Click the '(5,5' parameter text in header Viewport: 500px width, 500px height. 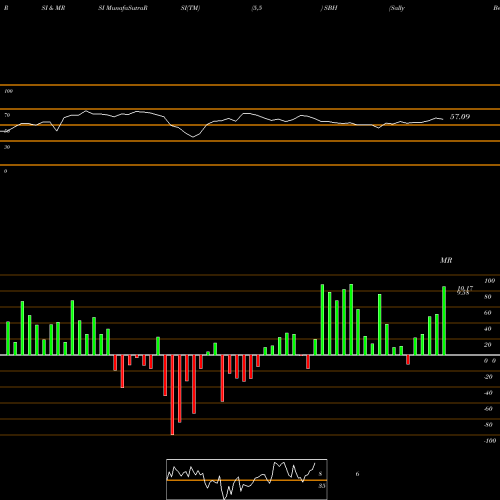257,8
